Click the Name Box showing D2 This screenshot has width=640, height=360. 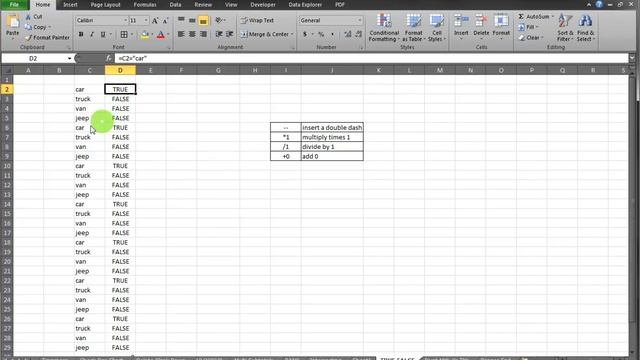(33, 59)
